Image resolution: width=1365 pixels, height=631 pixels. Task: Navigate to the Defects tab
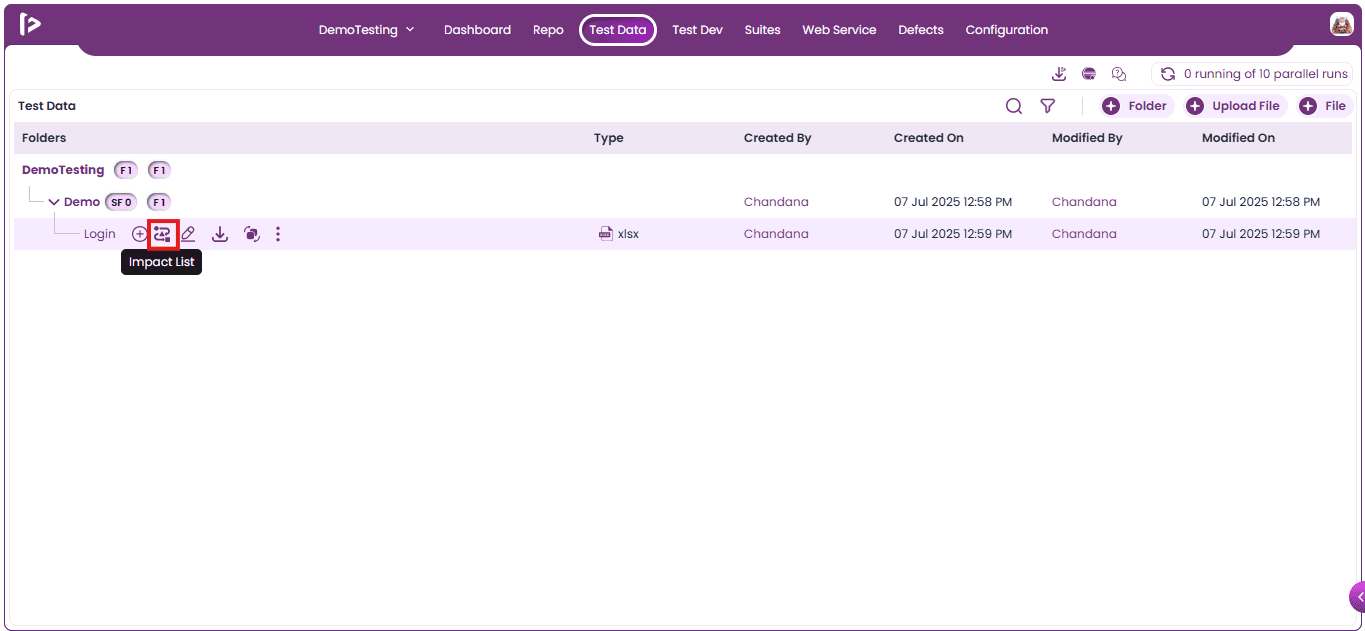point(921,30)
